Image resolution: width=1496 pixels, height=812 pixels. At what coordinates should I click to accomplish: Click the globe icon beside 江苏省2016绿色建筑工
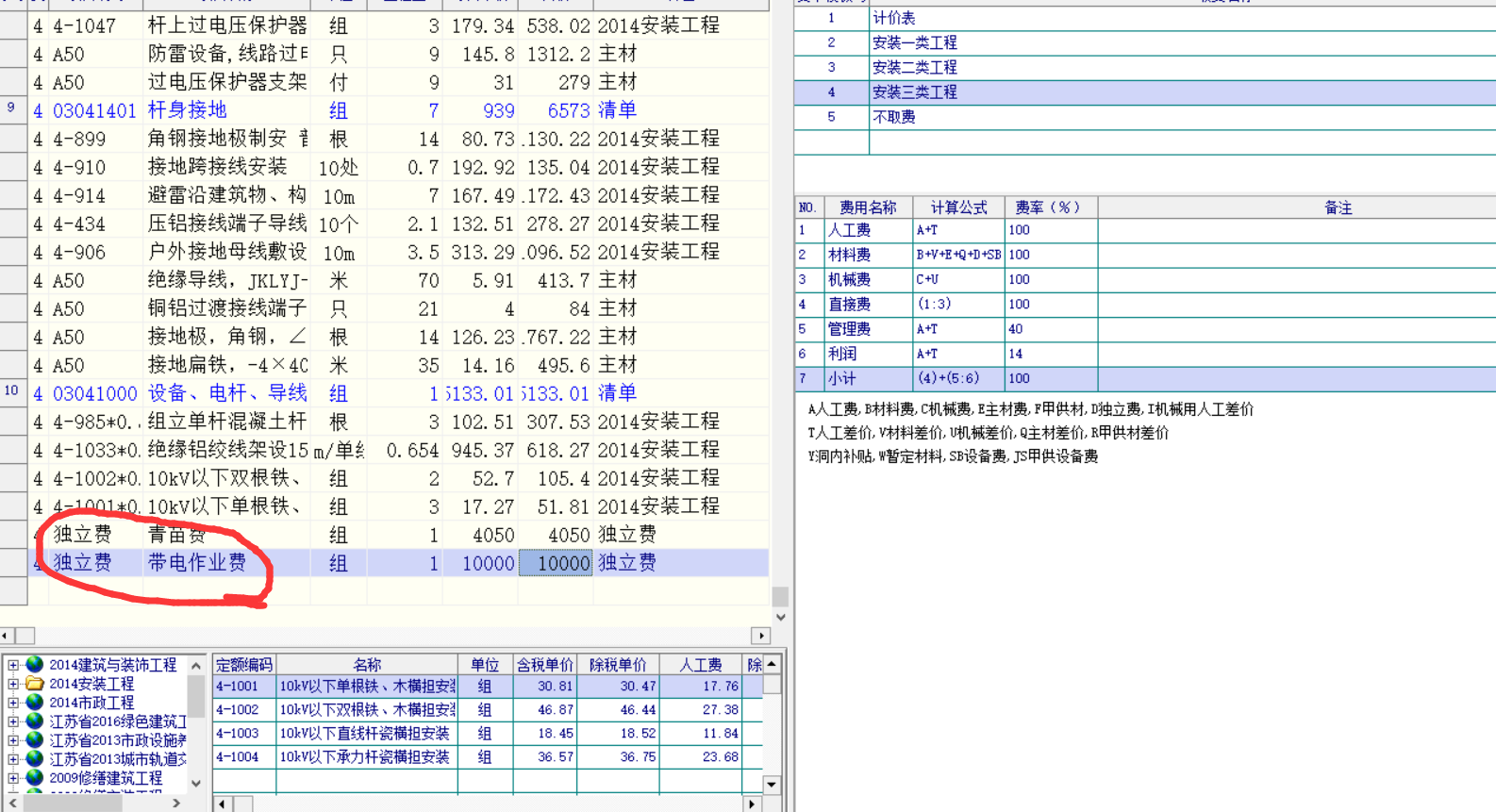coord(35,721)
